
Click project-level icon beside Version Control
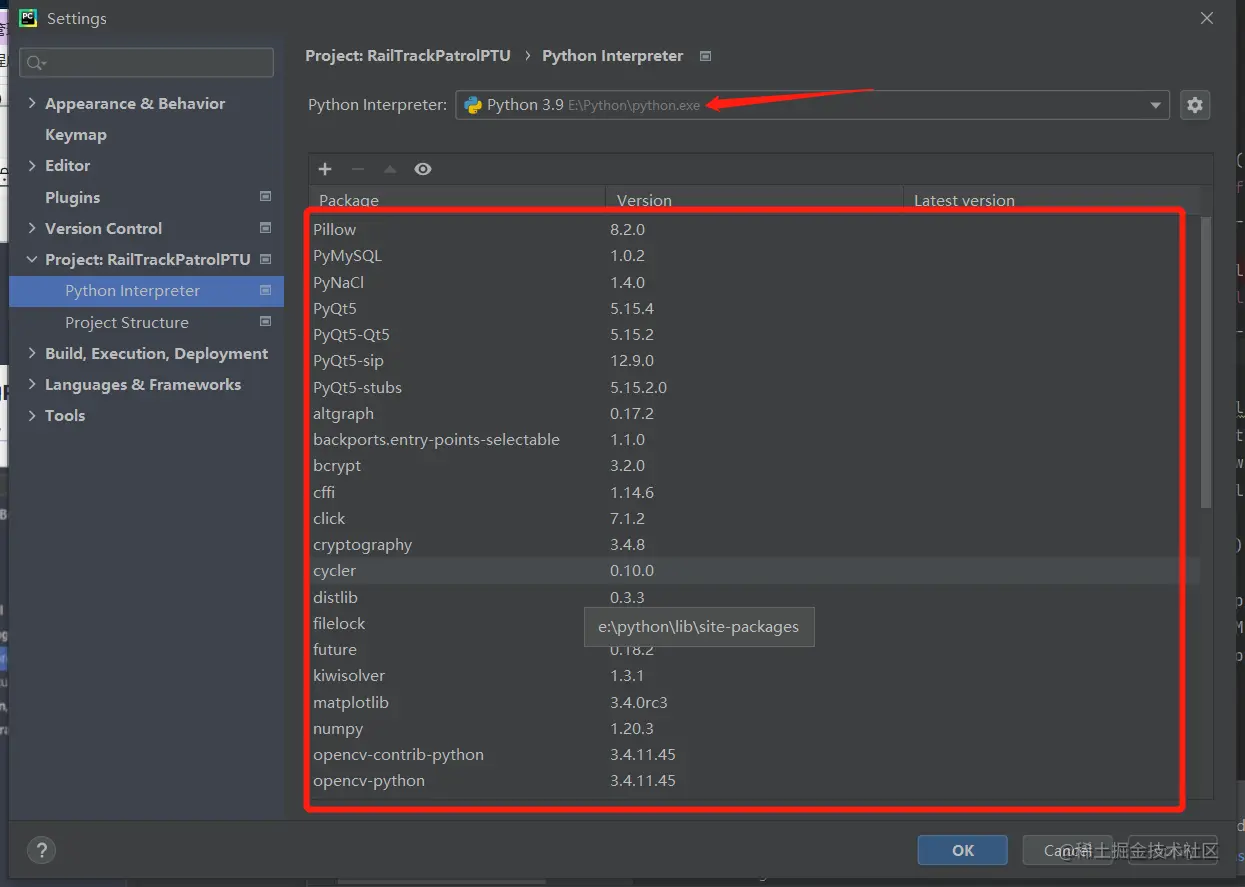click(x=265, y=228)
